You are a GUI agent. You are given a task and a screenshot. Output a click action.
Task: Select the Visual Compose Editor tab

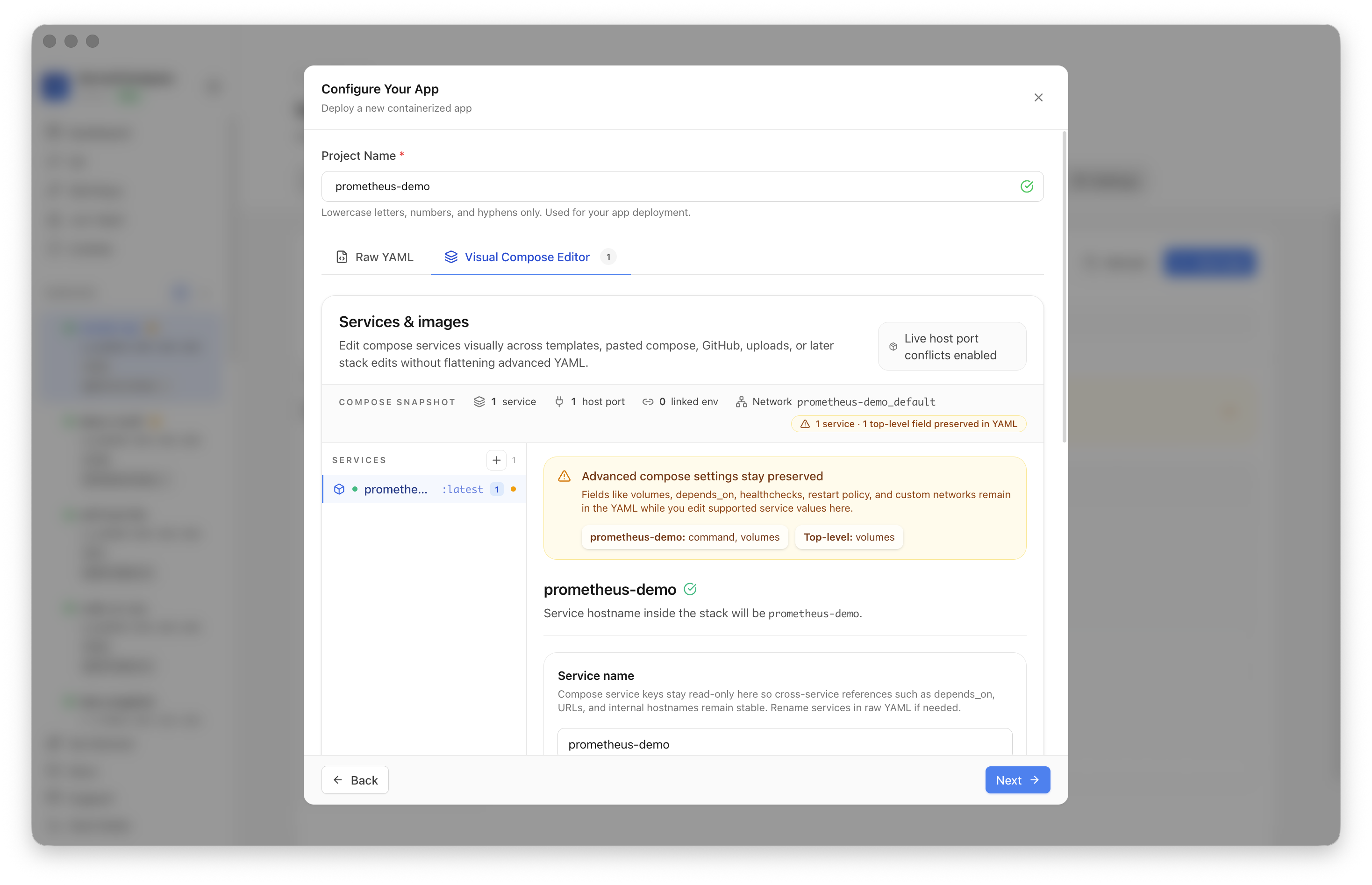click(x=530, y=257)
